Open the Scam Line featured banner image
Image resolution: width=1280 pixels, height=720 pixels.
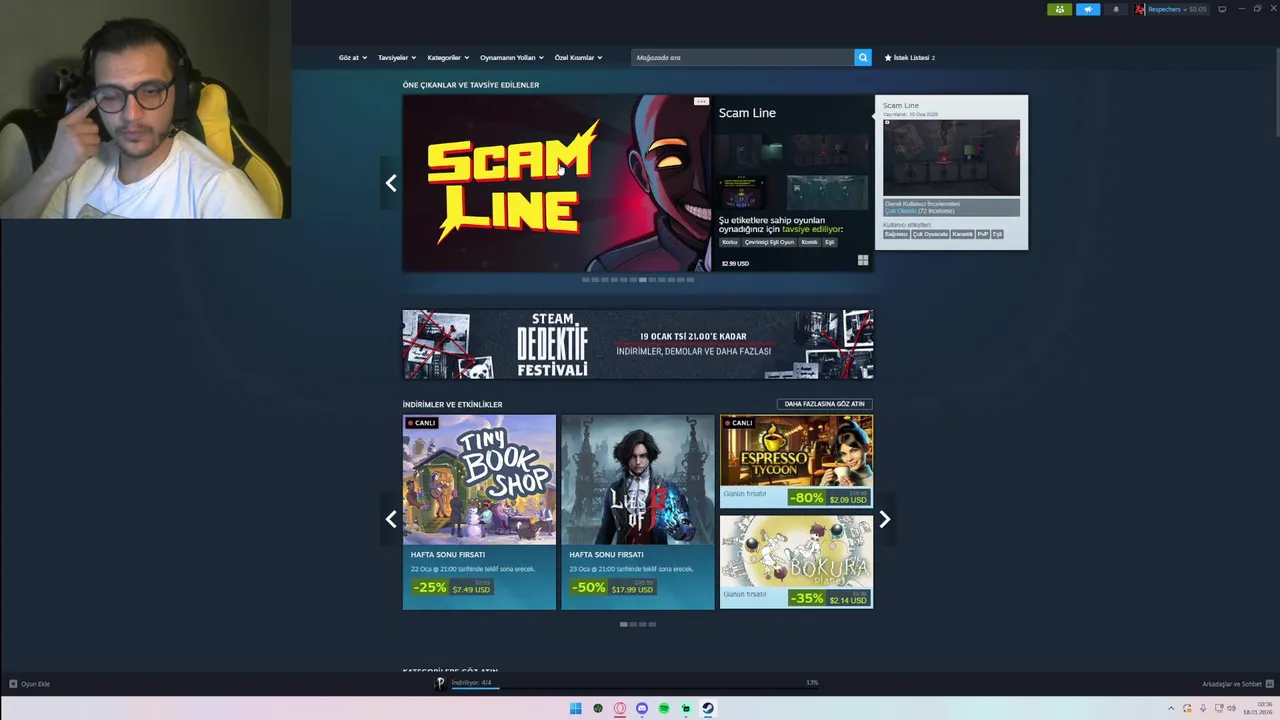557,183
